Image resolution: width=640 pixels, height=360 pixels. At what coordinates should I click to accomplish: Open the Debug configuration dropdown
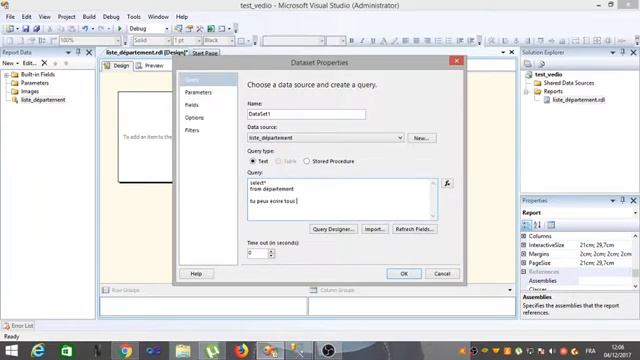[167, 29]
